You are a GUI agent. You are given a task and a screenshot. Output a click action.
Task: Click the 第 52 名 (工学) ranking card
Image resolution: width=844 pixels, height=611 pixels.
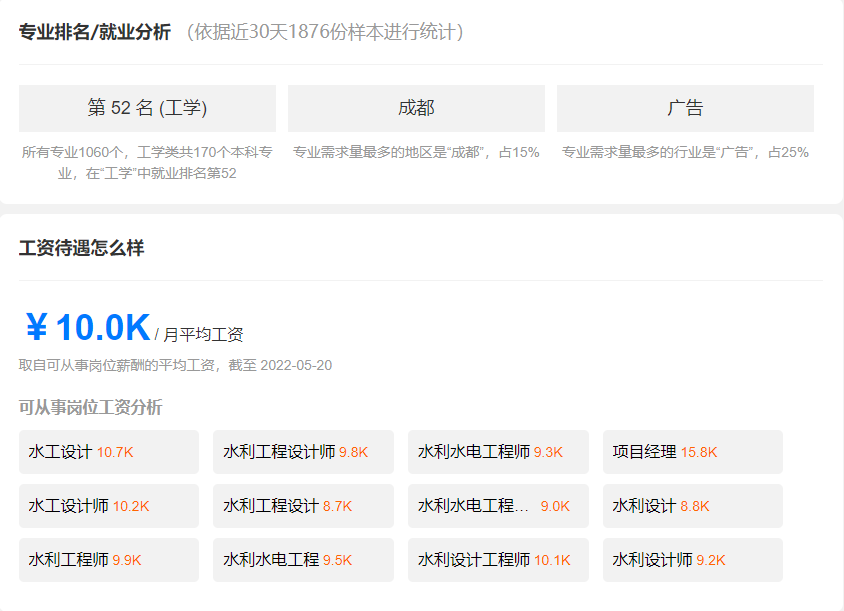pos(147,108)
